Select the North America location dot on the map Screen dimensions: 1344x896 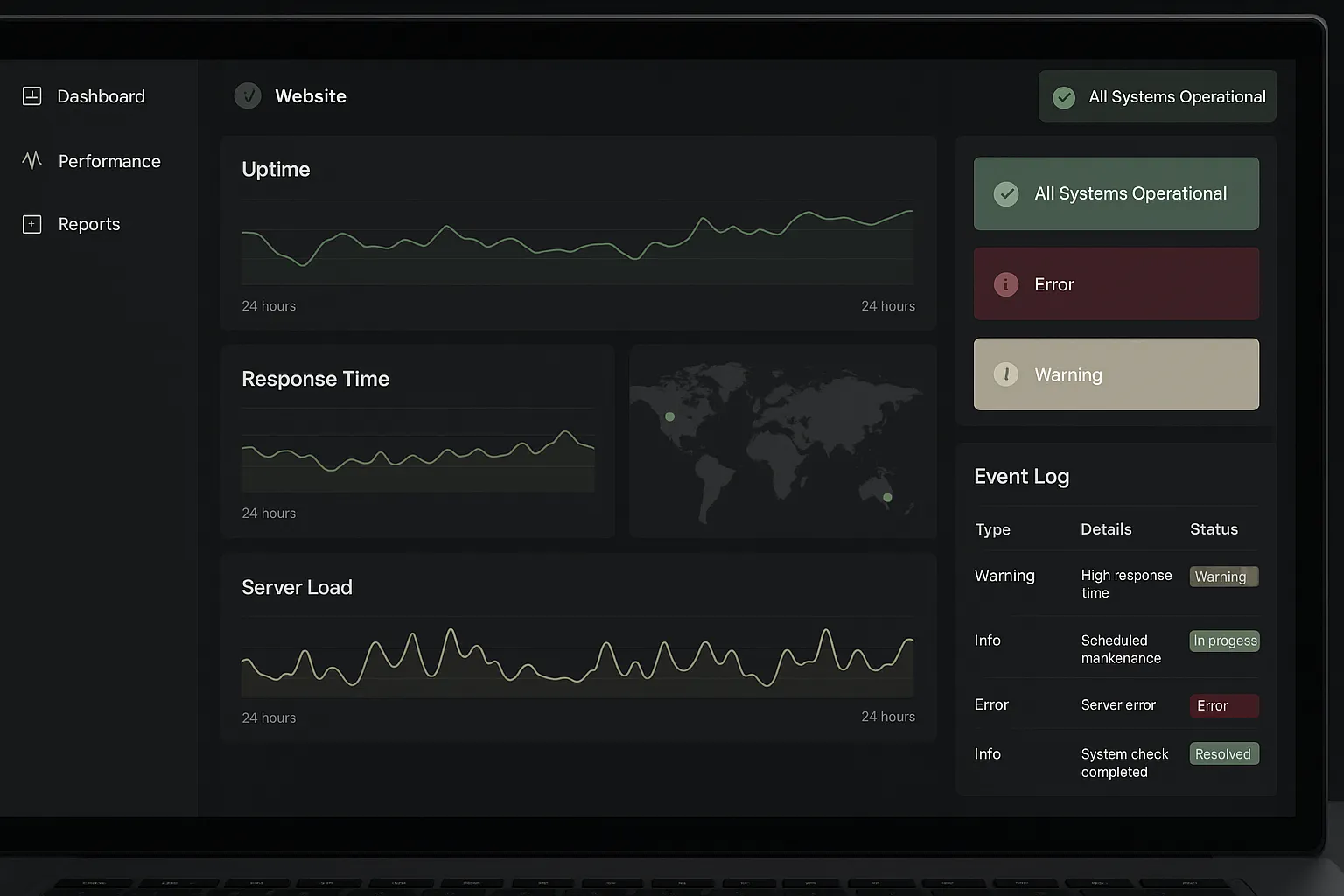670,416
